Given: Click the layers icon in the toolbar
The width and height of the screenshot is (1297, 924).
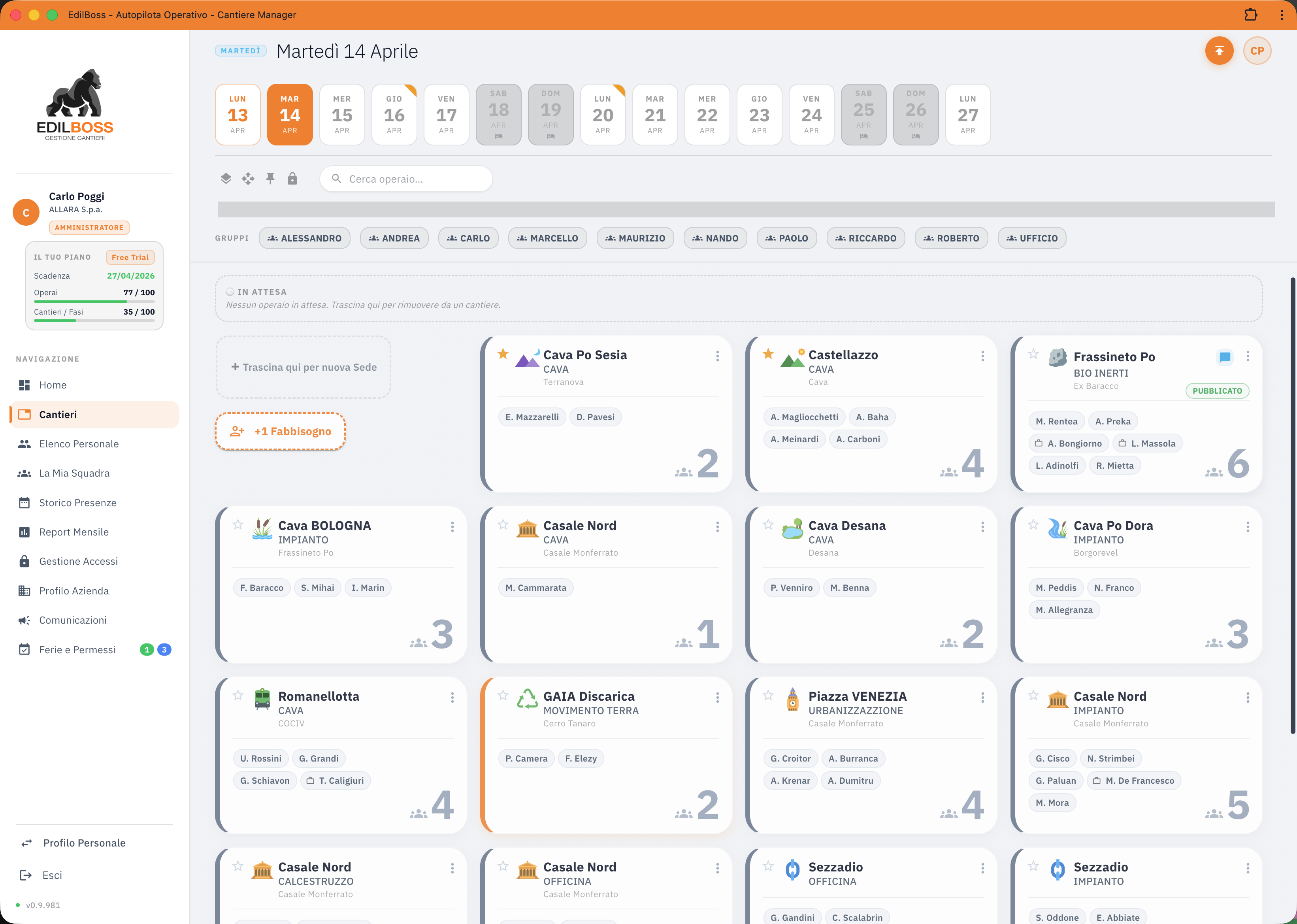Looking at the screenshot, I should pos(226,179).
